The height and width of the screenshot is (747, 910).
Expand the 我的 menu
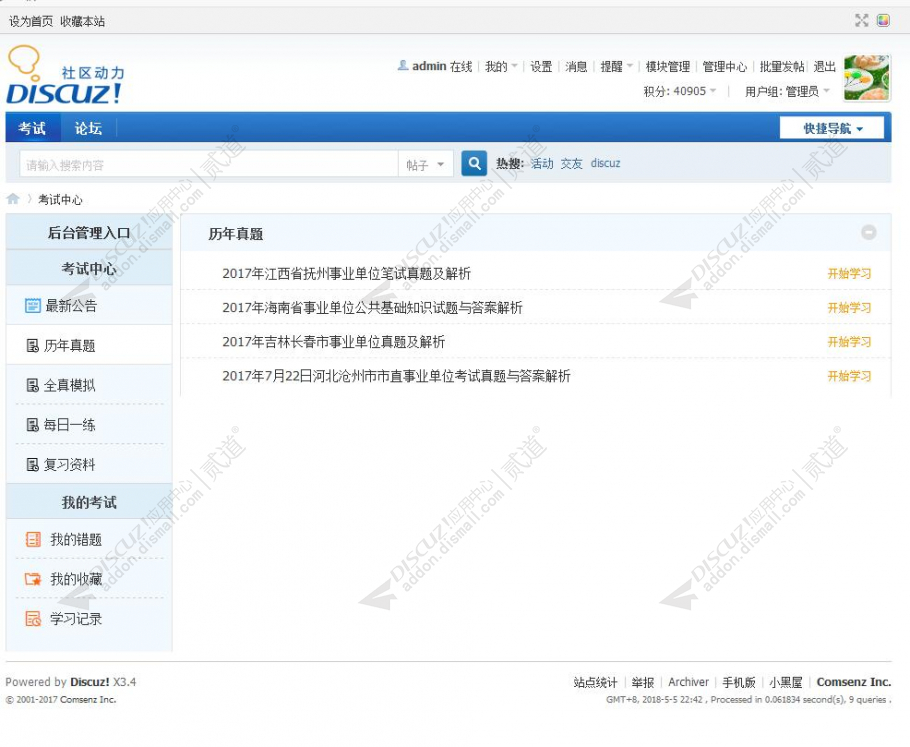coord(501,67)
